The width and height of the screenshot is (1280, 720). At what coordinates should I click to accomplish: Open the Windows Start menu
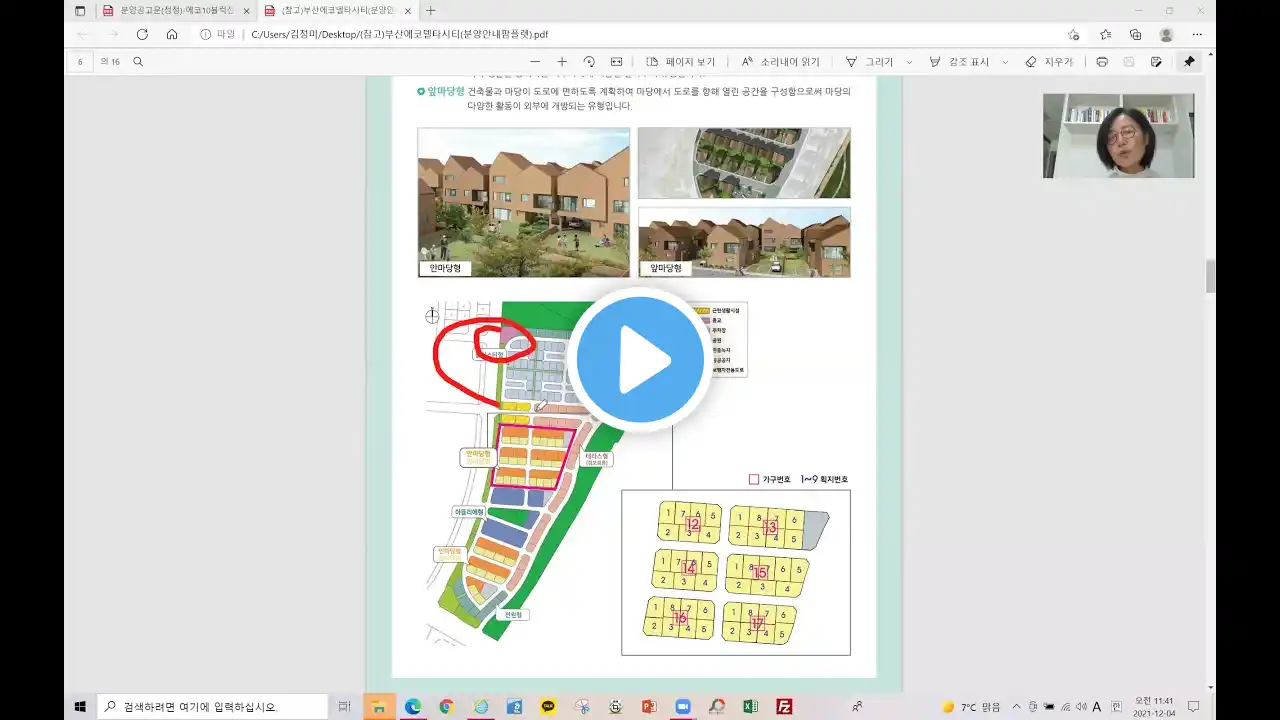(80, 706)
